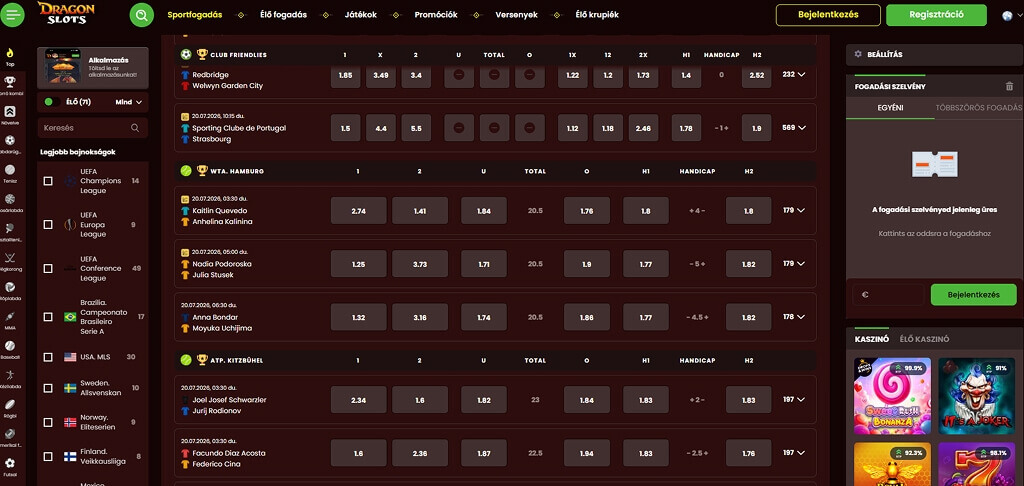The image size is (1024, 486).
Task: Toggle the Élő (71) live switch
Action: [x=51, y=102]
